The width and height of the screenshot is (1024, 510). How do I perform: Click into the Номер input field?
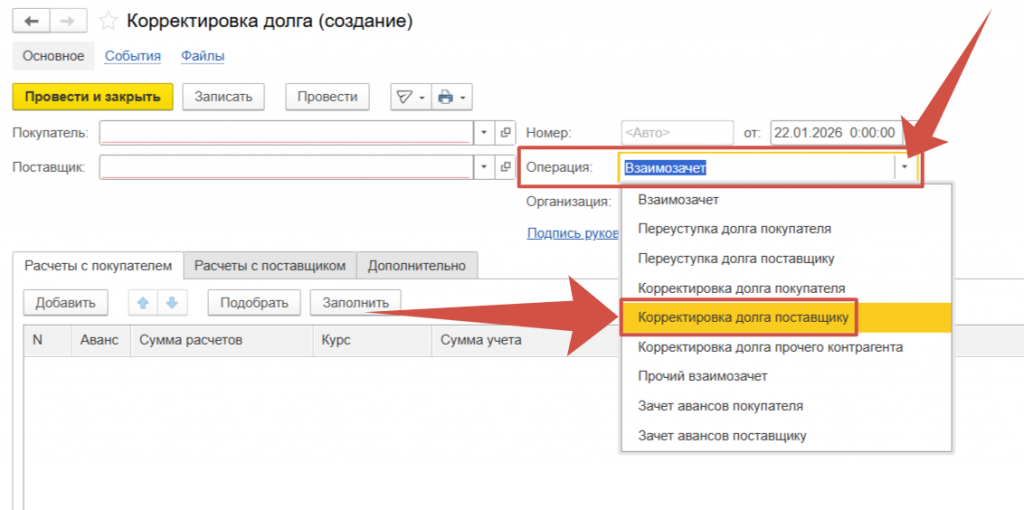[x=676, y=132]
